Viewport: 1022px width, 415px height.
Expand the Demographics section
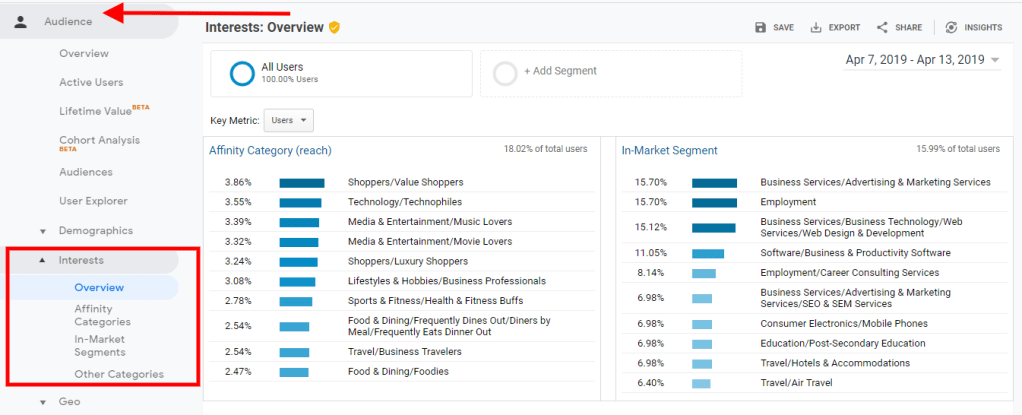[x=43, y=231]
